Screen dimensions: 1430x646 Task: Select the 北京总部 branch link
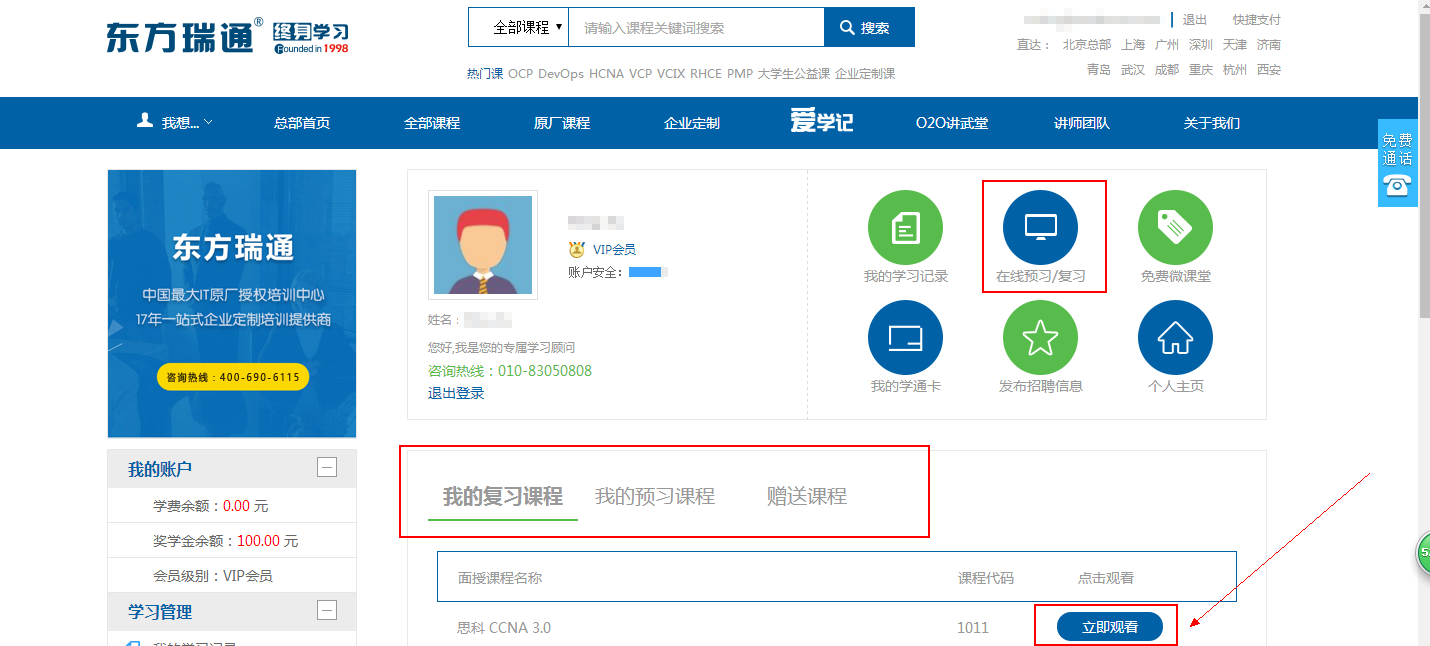coord(1087,45)
